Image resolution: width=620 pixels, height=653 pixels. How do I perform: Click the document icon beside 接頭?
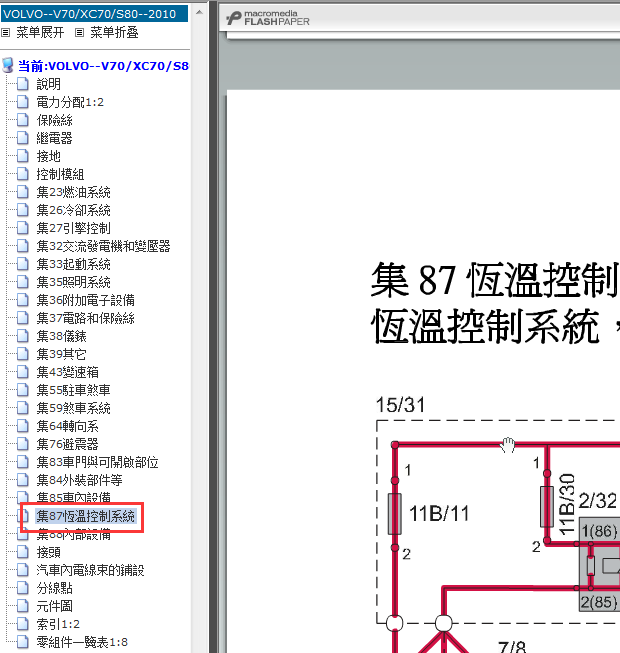point(23,552)
